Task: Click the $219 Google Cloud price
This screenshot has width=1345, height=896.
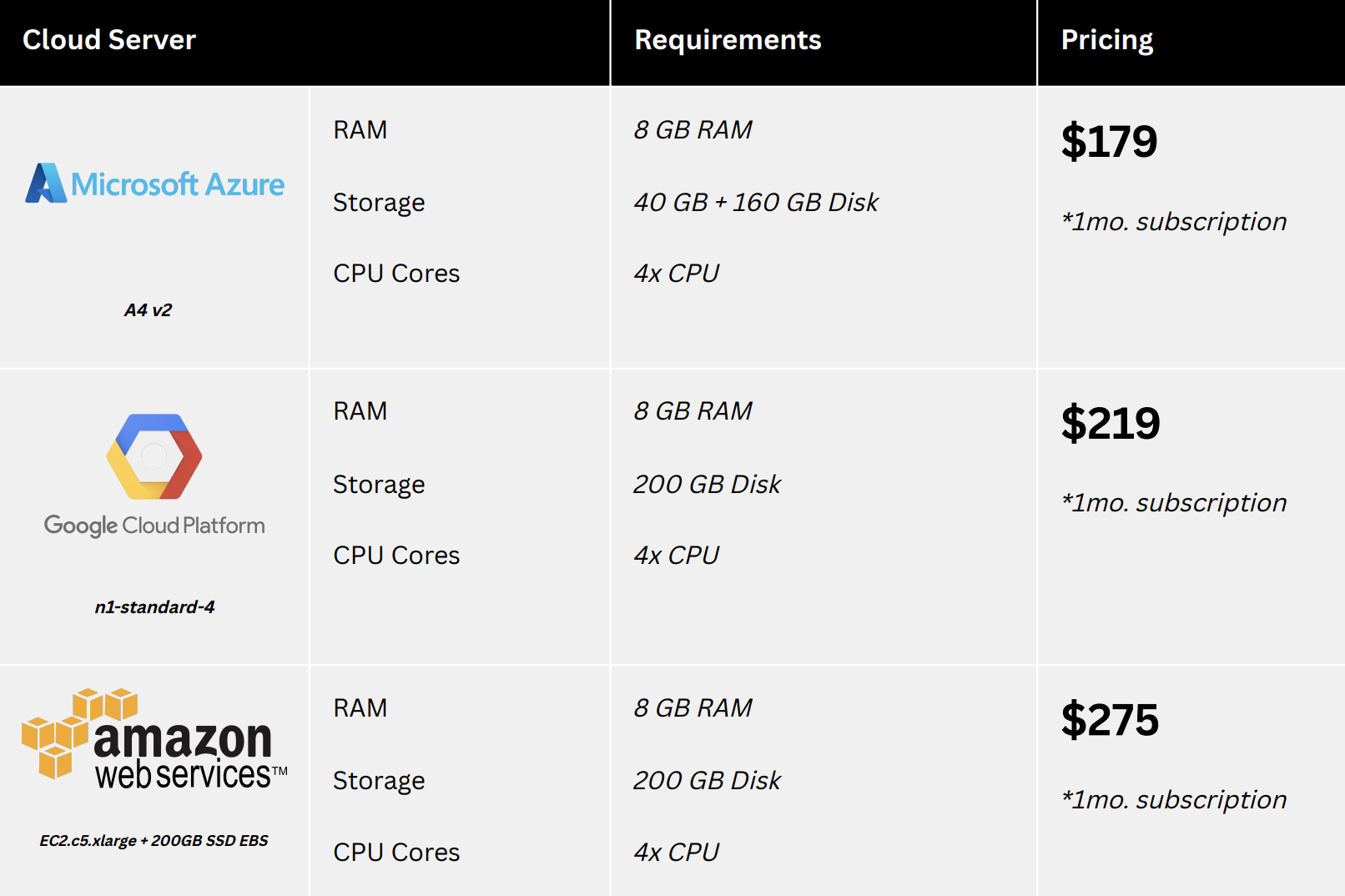Action: coord(1111,424)
